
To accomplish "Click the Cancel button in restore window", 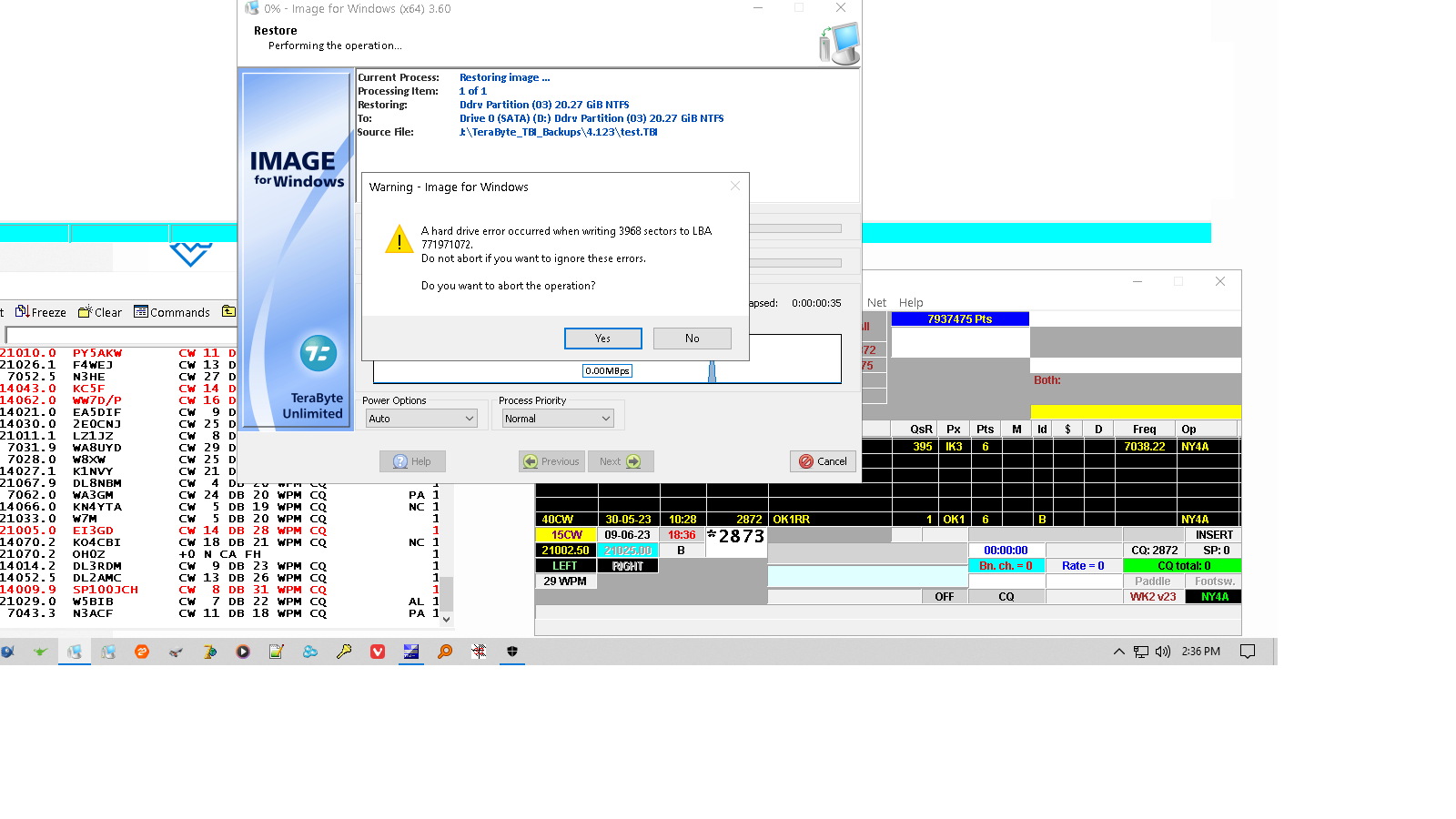I will (x=823, y=461).
